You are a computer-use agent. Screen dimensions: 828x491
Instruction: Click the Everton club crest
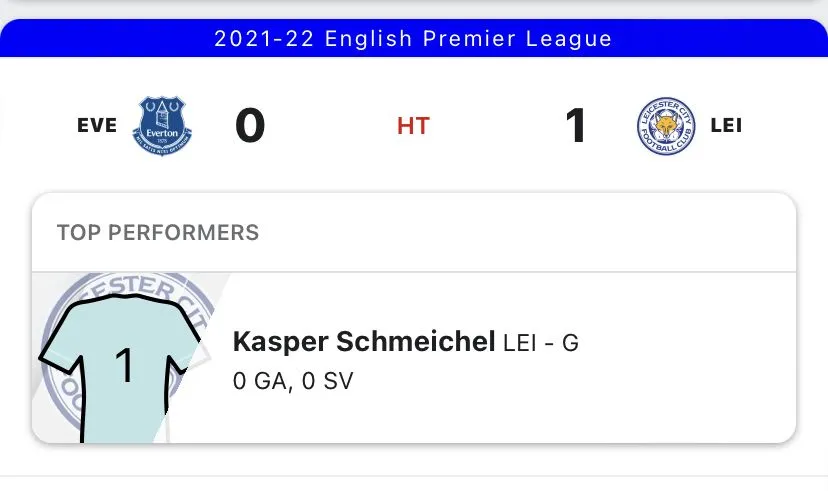click(x=163, y=126)
